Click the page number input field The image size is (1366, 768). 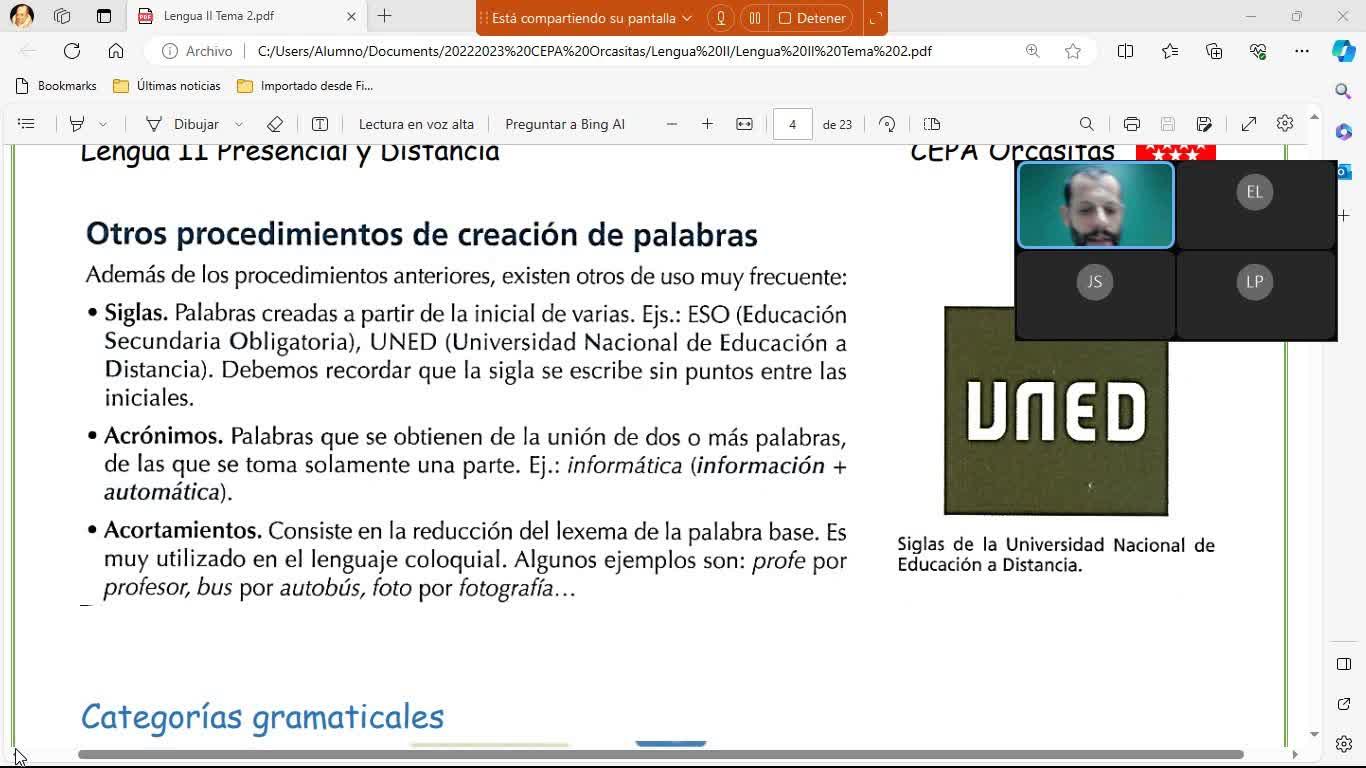click(x=792, y=124)
